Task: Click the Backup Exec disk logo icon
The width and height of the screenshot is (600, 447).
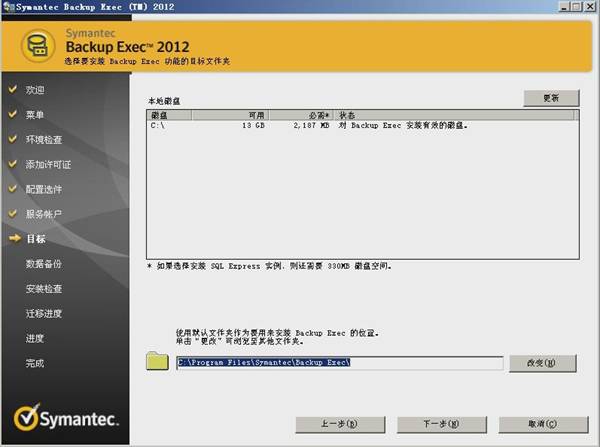Action: click(39, 45)
